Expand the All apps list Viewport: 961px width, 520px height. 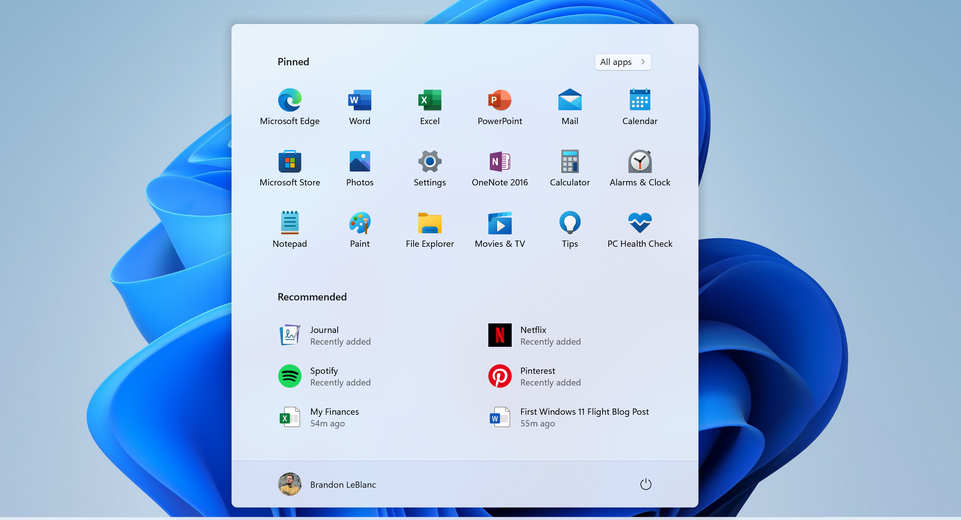(623, 62)
